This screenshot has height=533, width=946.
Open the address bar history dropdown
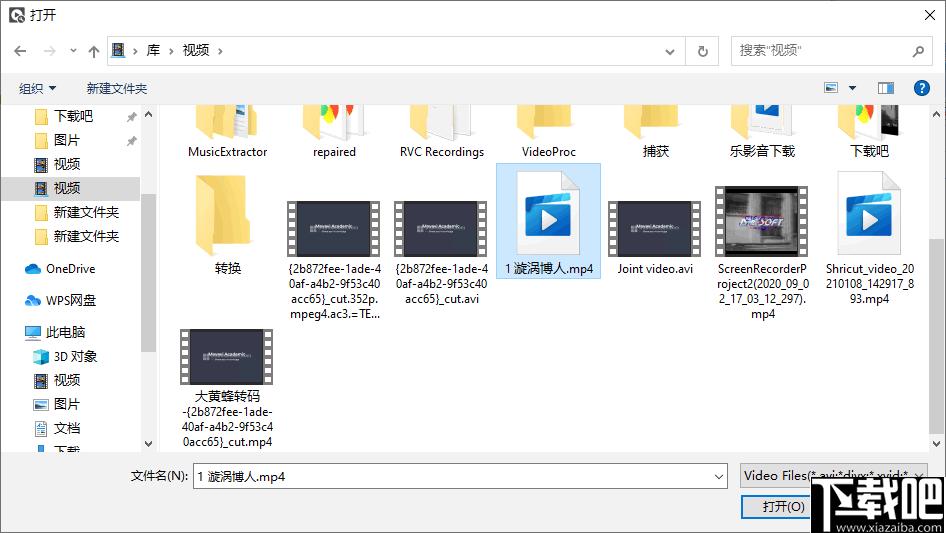tap(671, 51)
